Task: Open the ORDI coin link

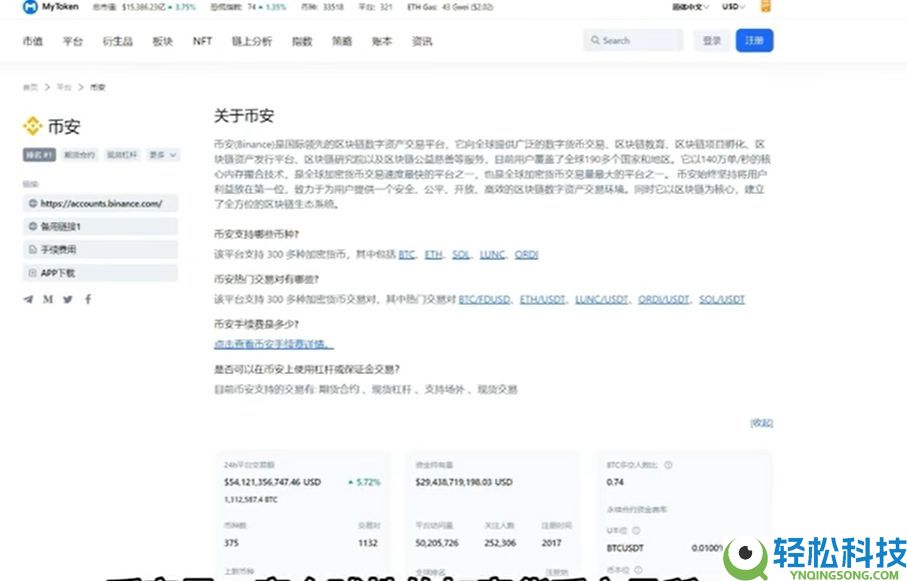Action: pos(526,255)
